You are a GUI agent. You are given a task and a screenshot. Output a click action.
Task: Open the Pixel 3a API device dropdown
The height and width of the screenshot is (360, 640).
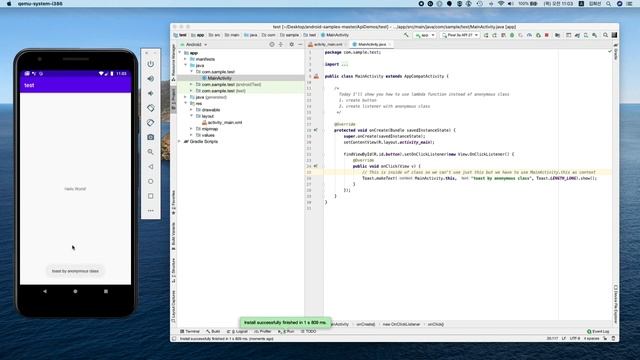pos(460,36)
